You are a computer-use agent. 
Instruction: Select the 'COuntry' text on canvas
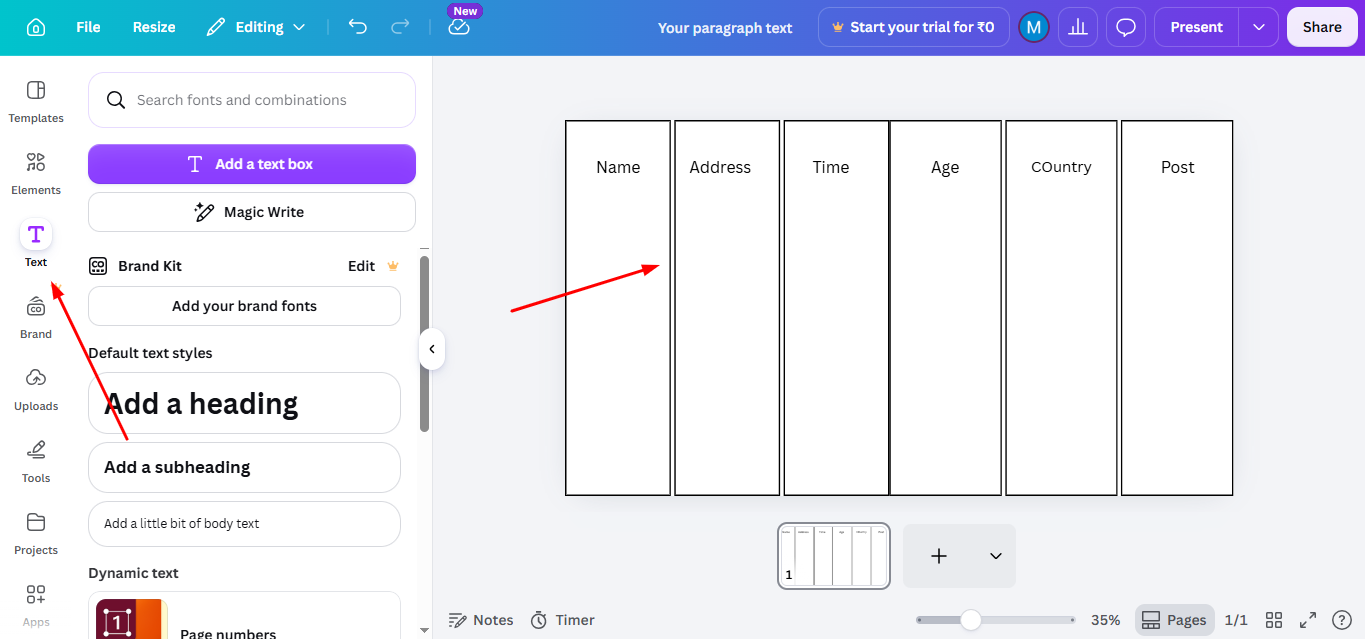(1061, 167)
